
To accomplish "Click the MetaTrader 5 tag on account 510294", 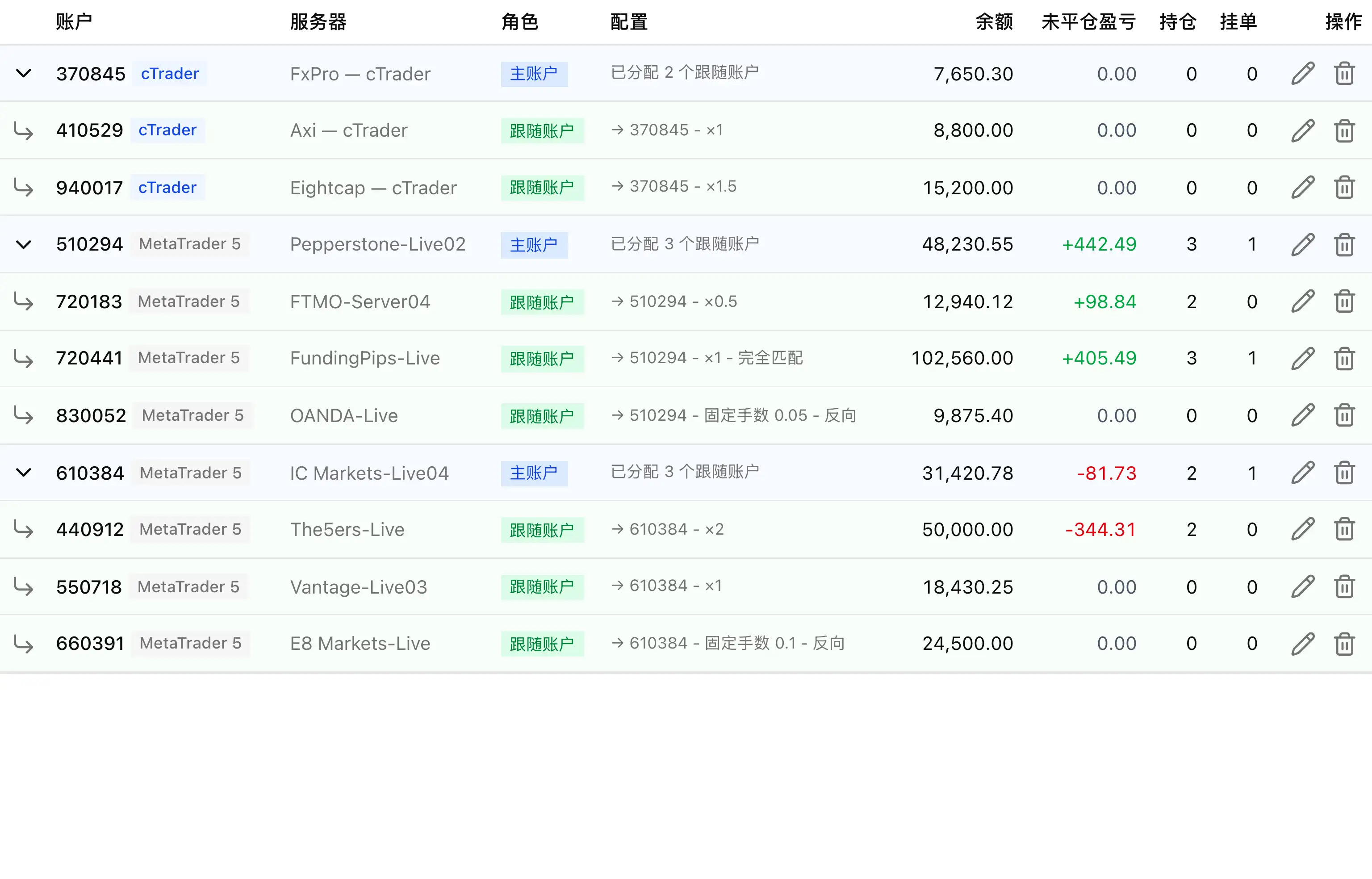I will pos(190,244).
